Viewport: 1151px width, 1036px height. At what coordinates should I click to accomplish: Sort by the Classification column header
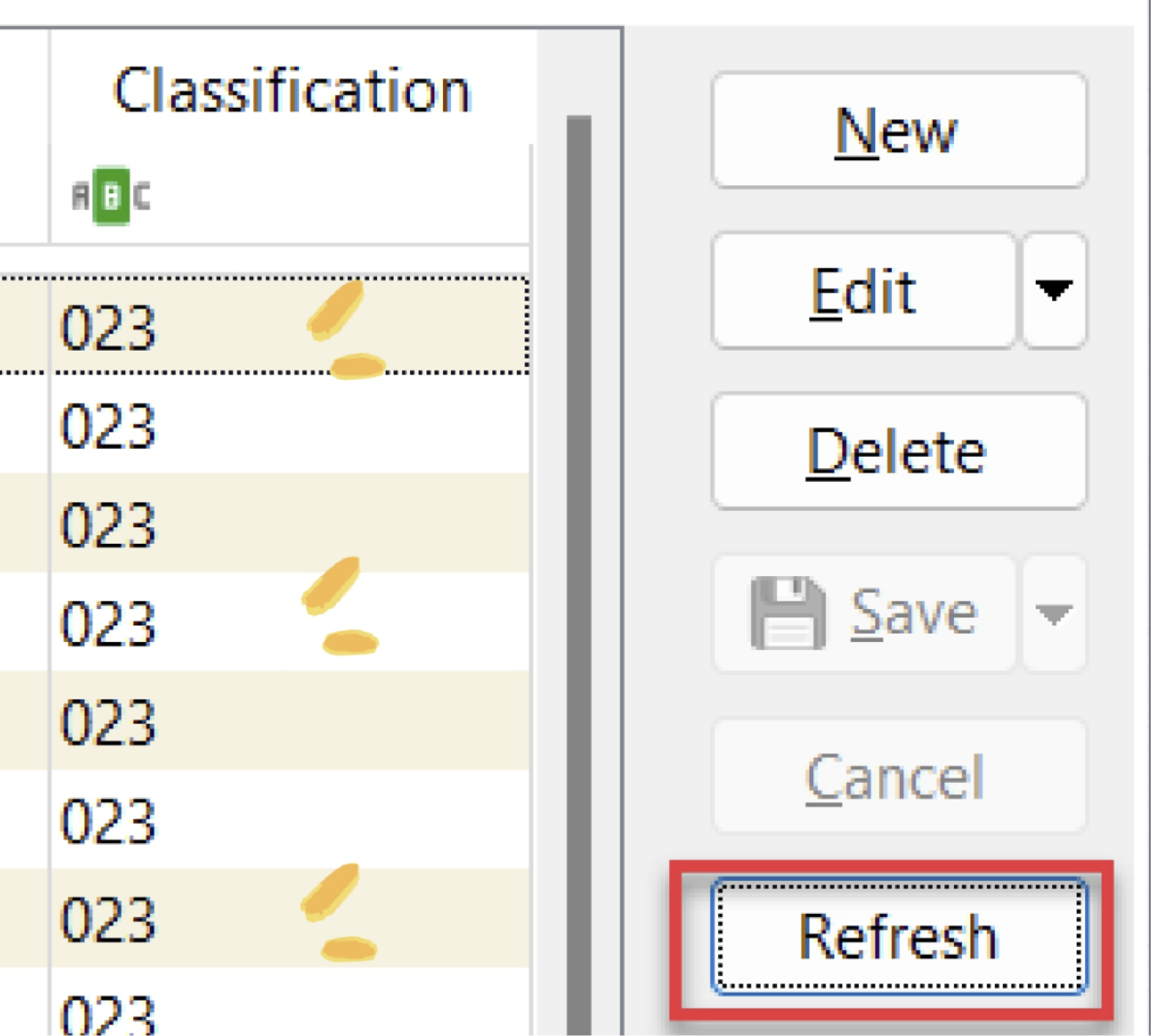tap(291, 91)
